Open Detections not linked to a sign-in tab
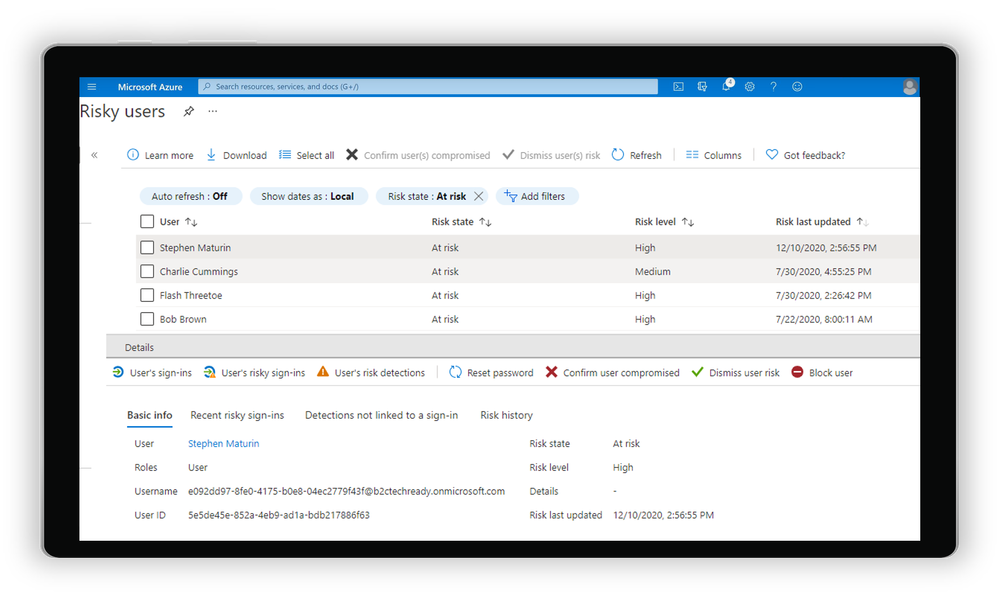The height and width of the screenshot is (593, 998). pyautogui.click(x=381, y=415)
